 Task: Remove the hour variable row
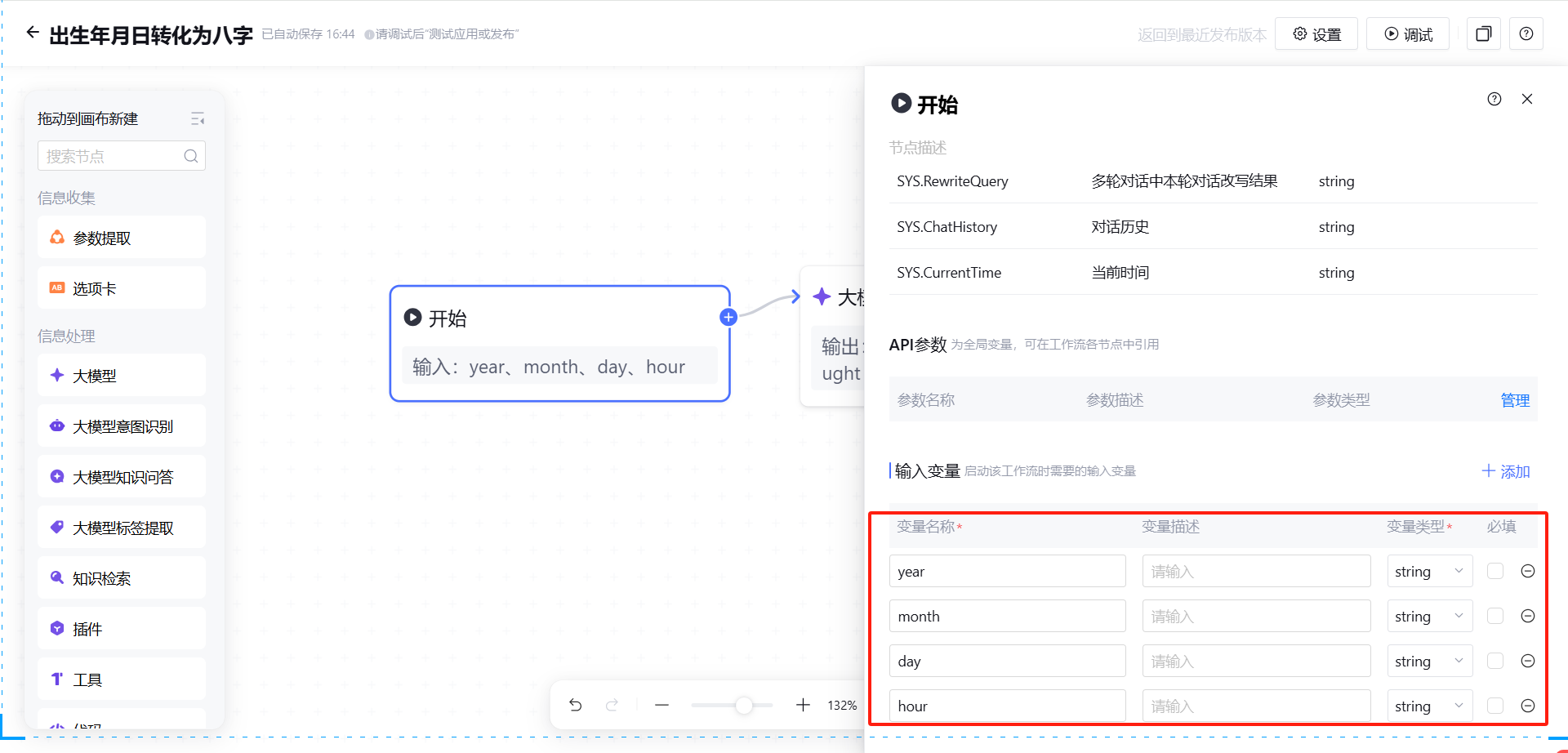click(x=1528, y=706)
